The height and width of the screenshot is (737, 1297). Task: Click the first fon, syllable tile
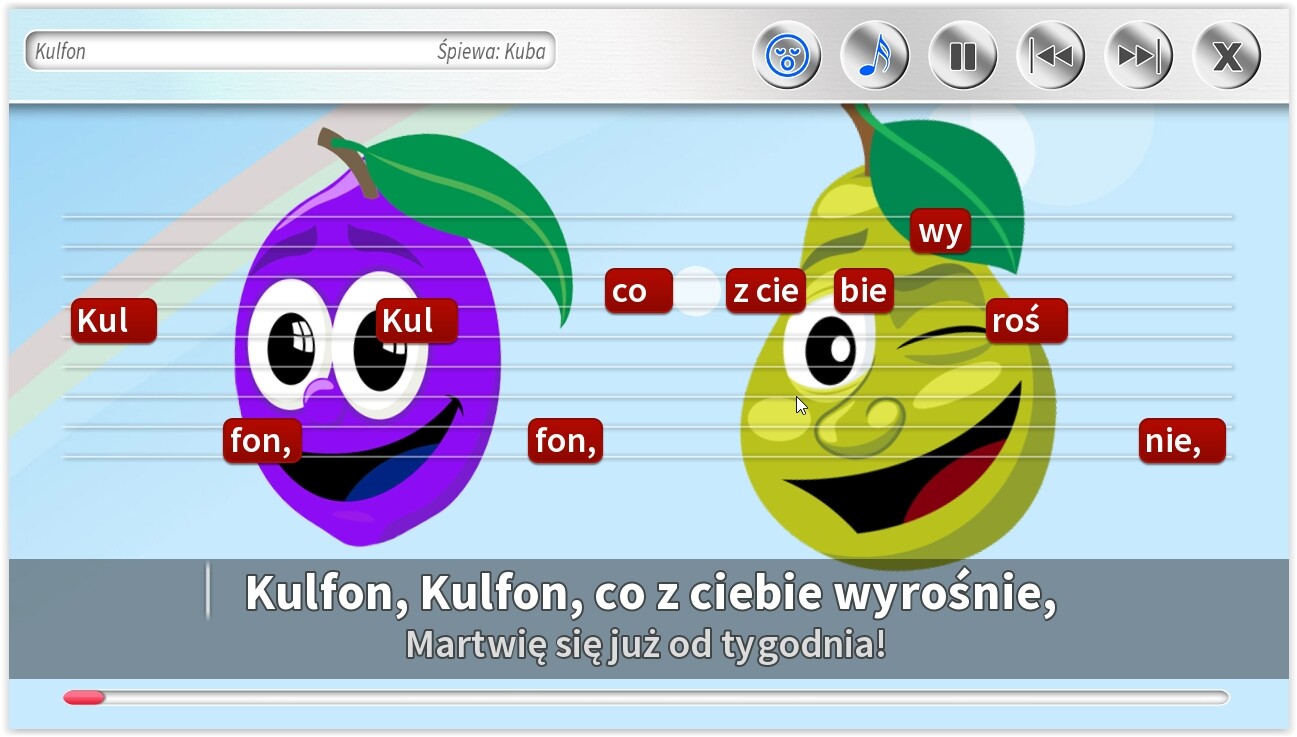(x=262, y=440)
